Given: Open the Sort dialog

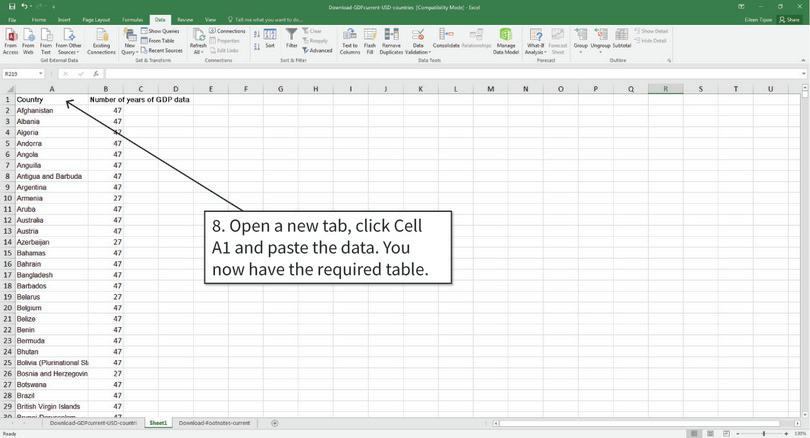Looking at the screenshot, I should click(x=270, y=39).
